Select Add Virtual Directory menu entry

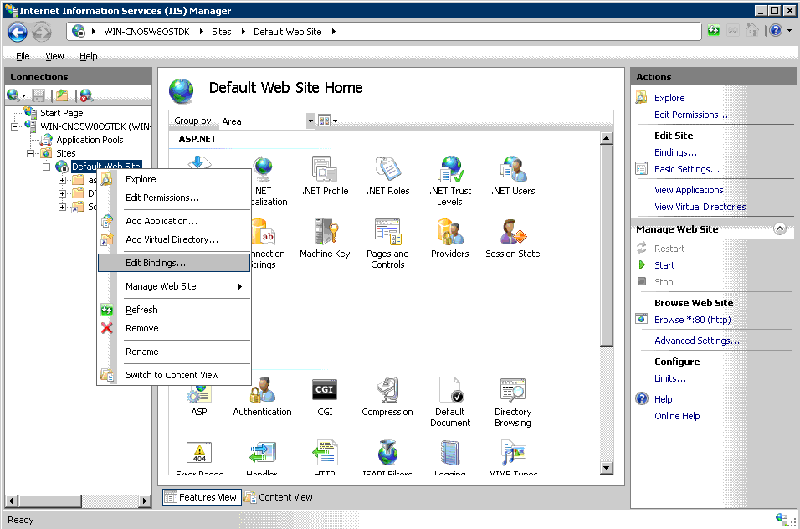tap(171, 240)
